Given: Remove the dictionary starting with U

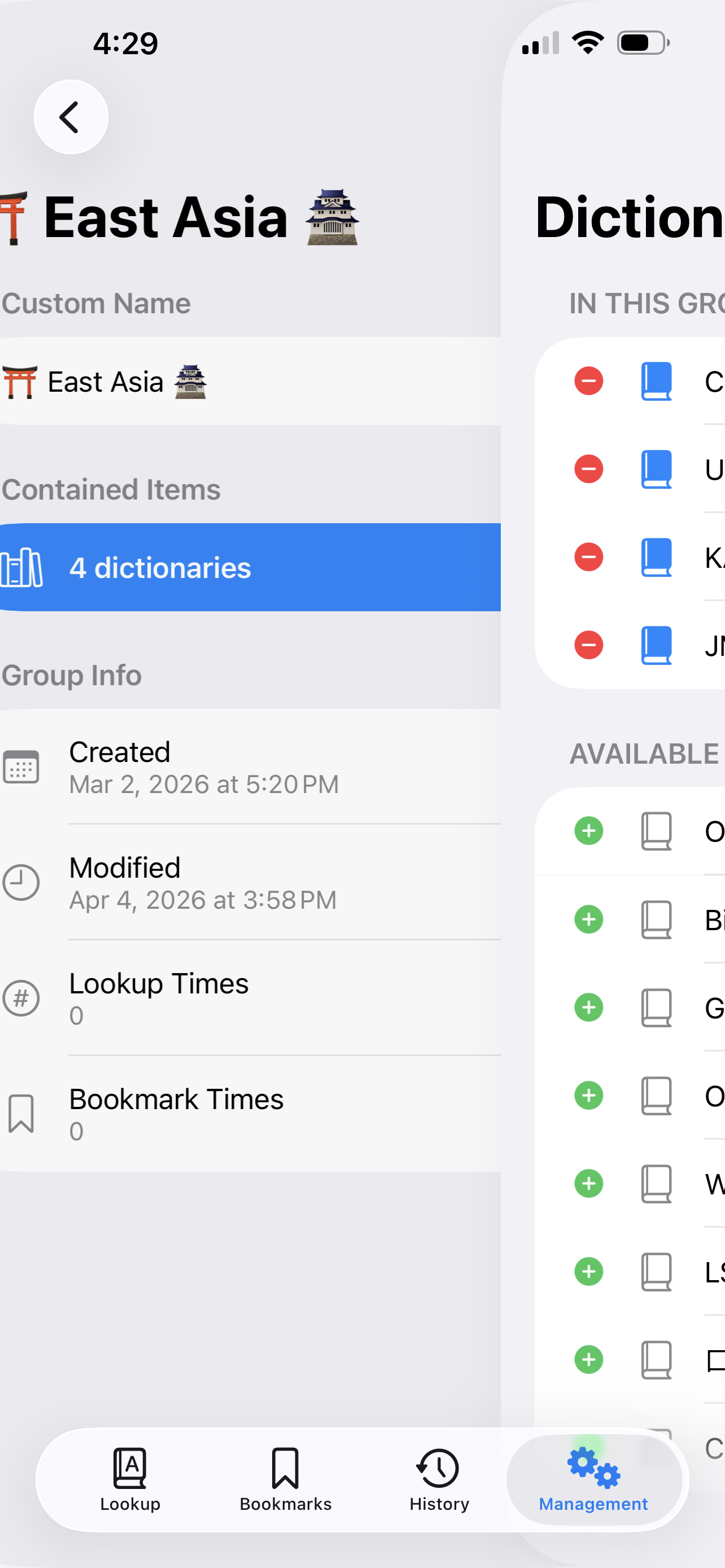Looking at the screenshot, I should (x=588, y=469).
